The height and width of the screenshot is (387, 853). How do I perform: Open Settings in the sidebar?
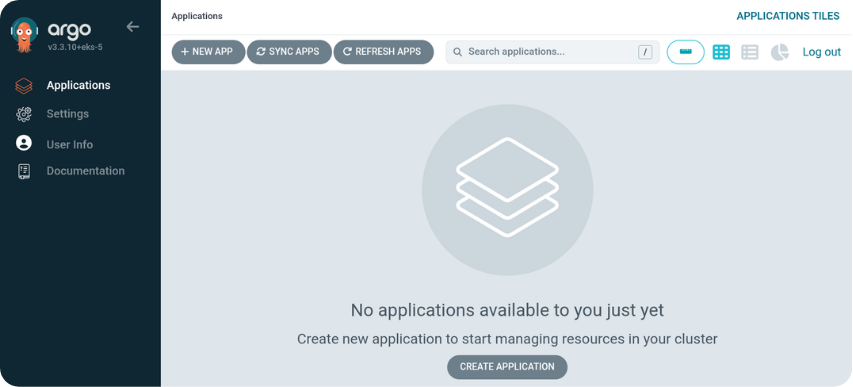pyautogui.click(x=67, y=114)
